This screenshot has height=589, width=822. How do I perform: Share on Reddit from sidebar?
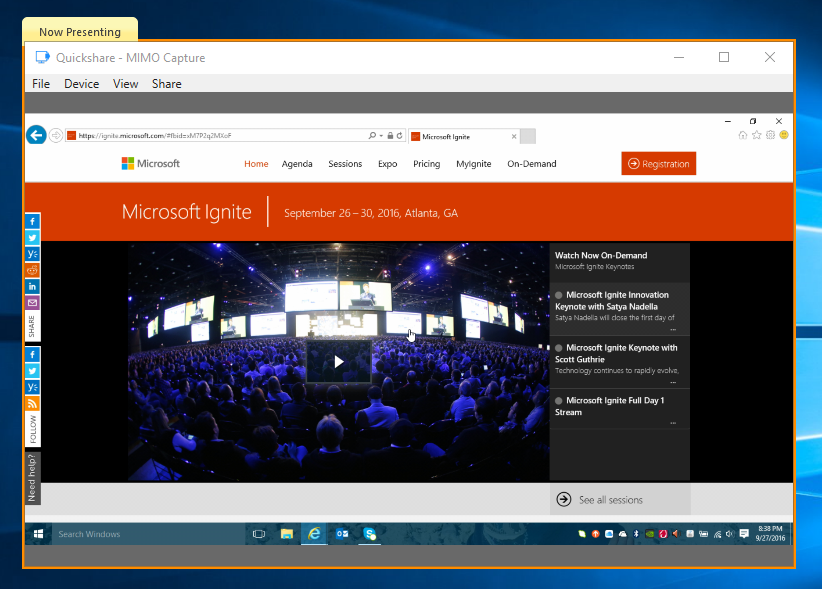coord(33,270)
